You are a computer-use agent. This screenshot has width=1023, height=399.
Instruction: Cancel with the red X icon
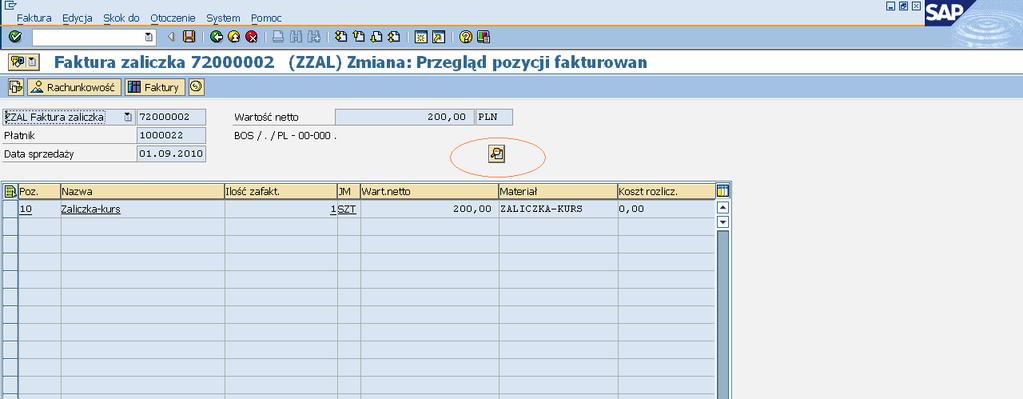click(251, 37)
